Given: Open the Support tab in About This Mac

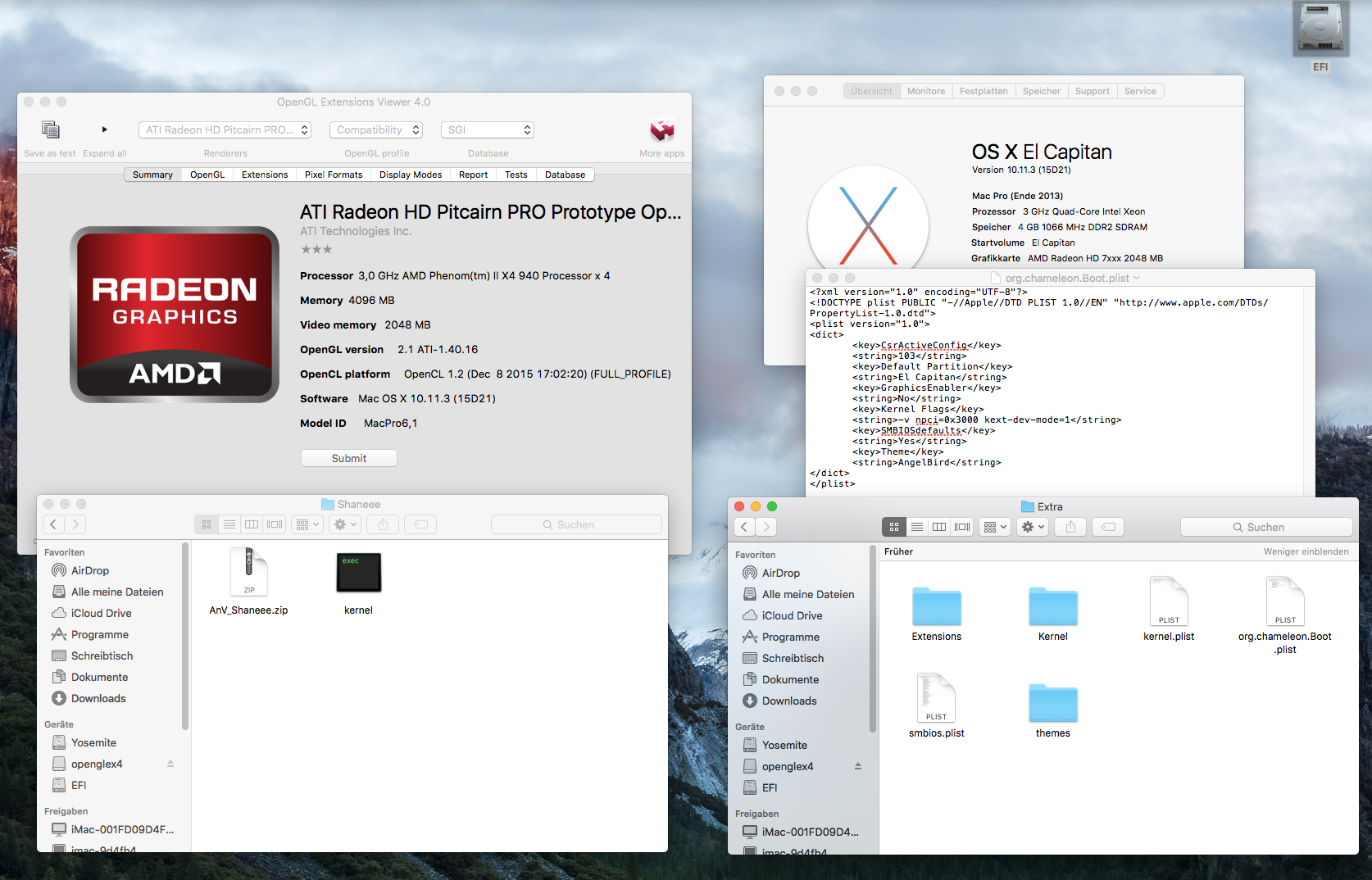Looking at the screenshot, I should (1093, 91).
